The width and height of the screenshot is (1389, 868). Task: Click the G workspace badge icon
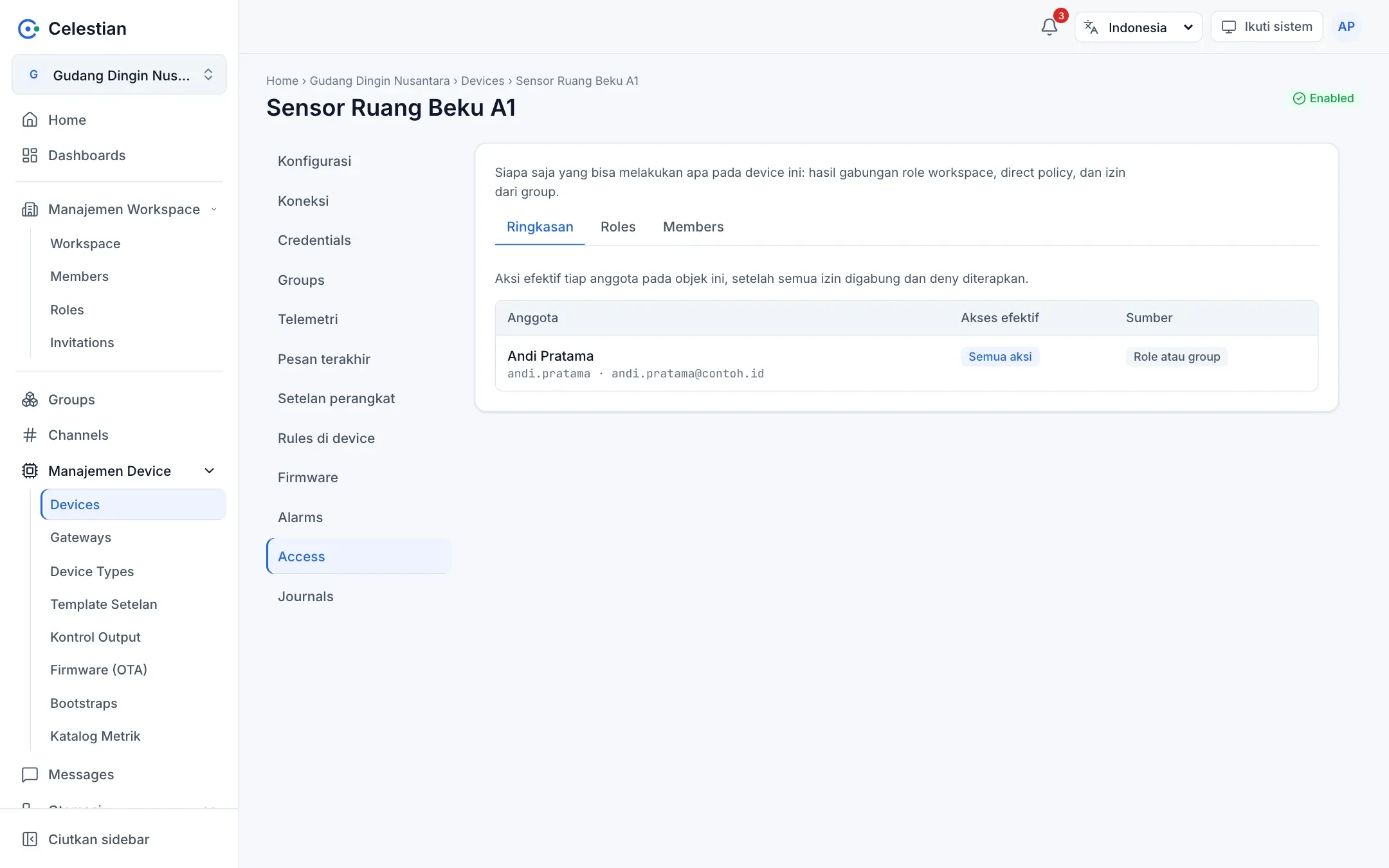[x=33, y=75]
